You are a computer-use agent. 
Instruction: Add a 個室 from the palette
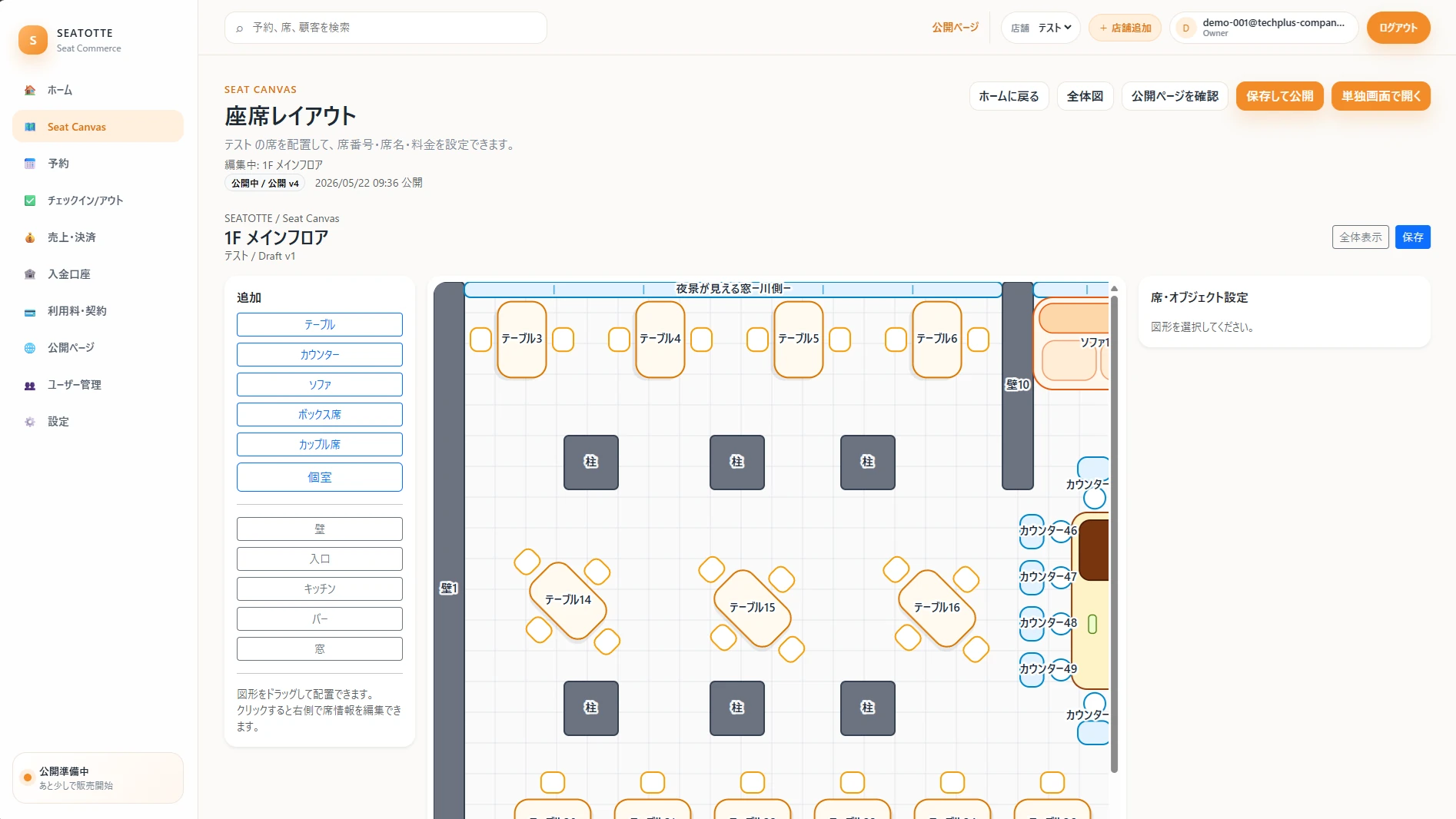pyautogui.click(x=320, y=477)
